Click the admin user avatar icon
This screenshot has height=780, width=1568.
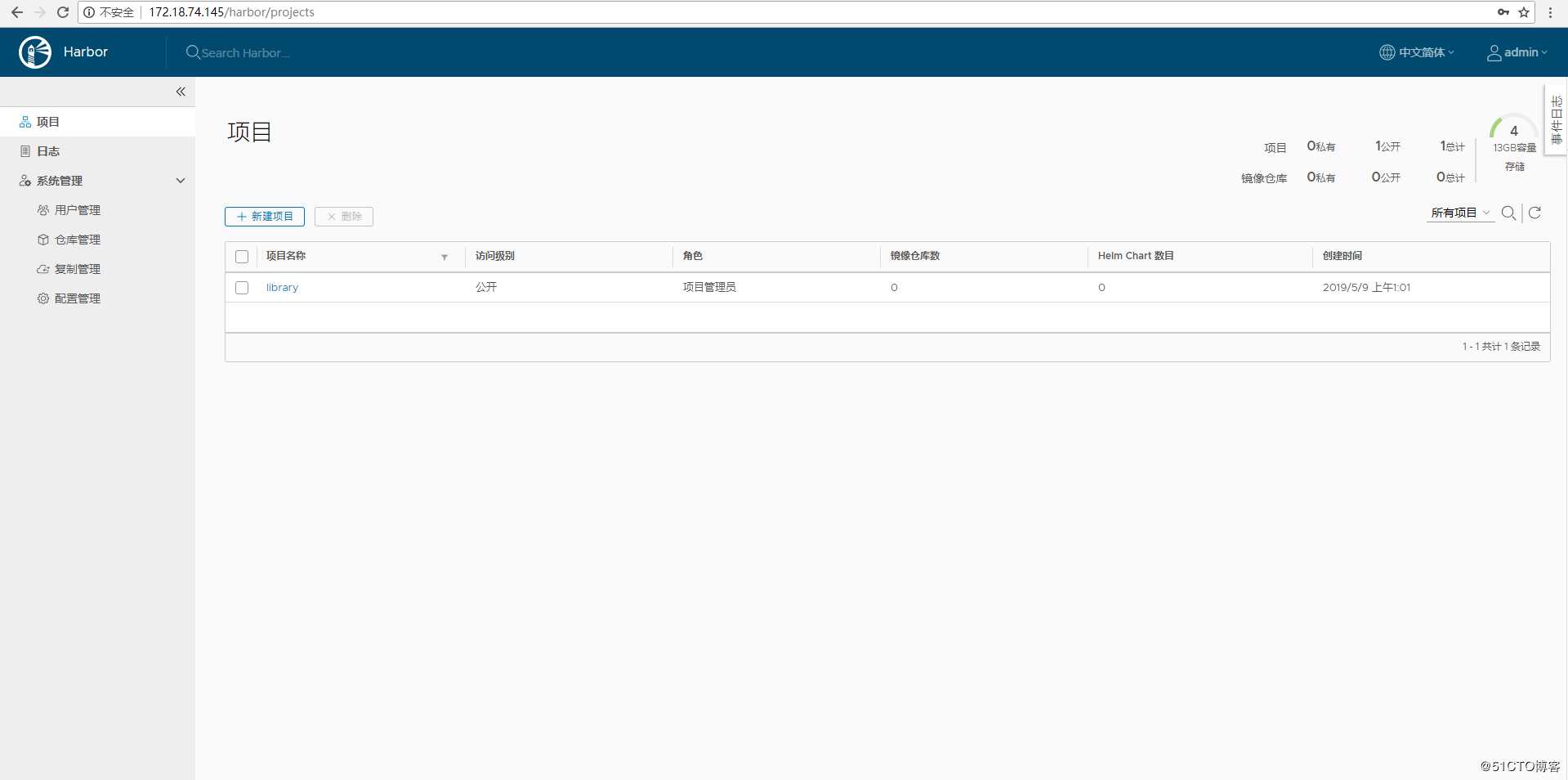click(1494, 53)
